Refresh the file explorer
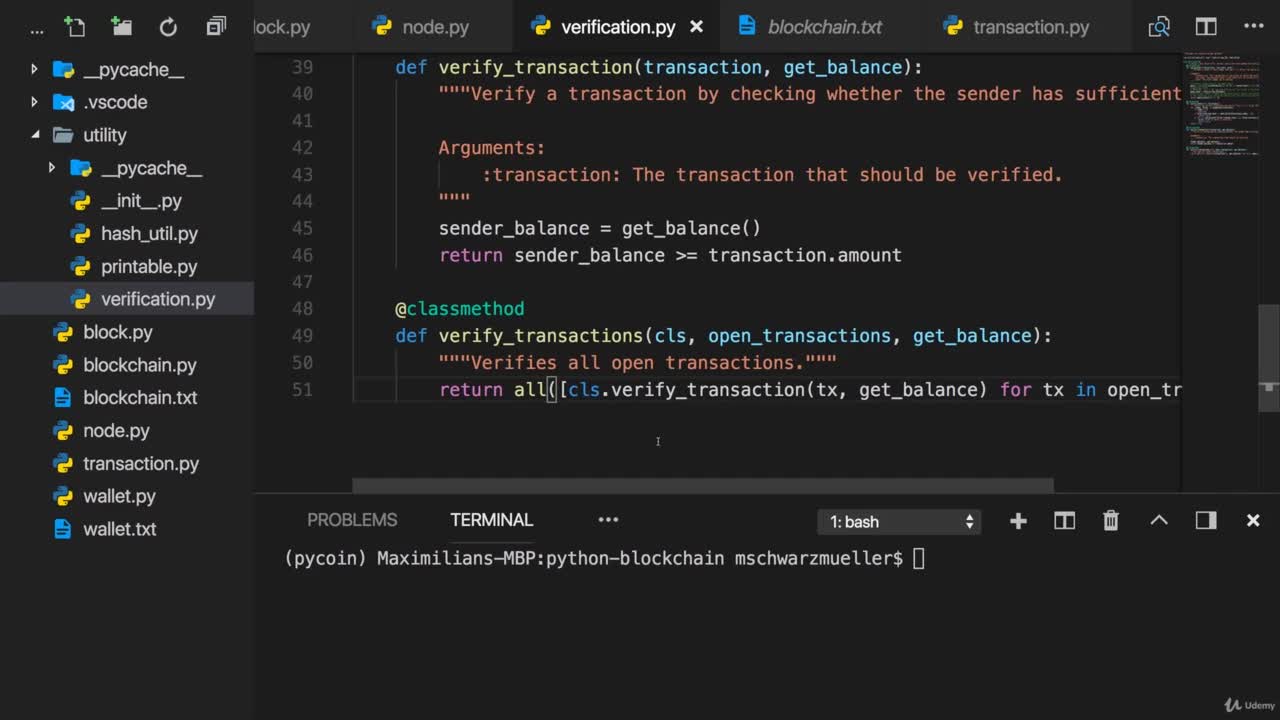Screen dimensions: 1280x720 [x=168, y=27]
